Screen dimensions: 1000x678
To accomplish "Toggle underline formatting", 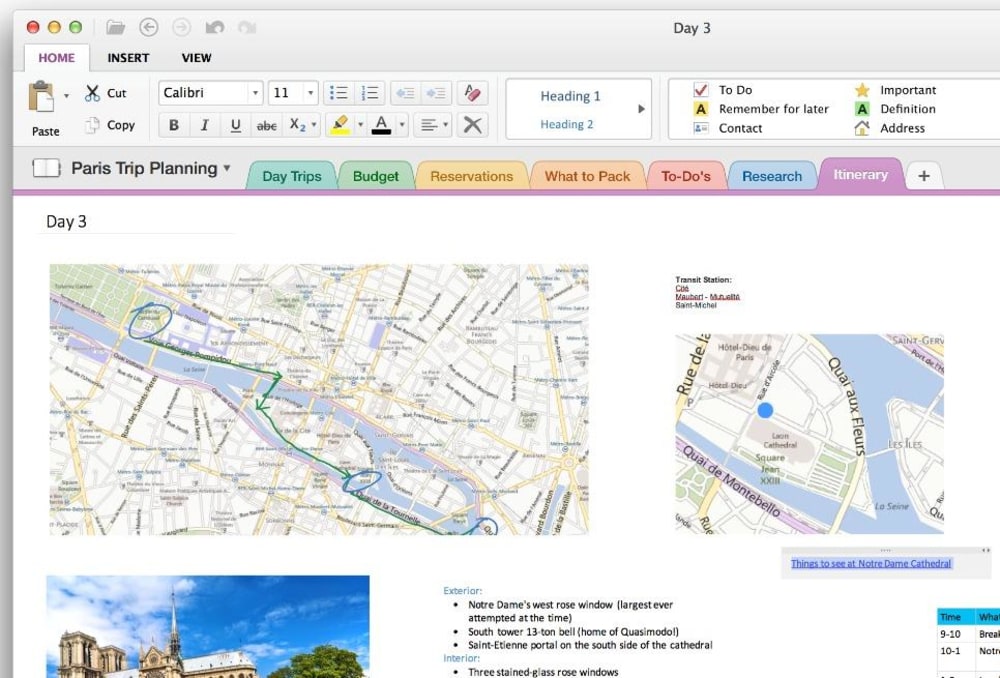I will pos(235,125).
